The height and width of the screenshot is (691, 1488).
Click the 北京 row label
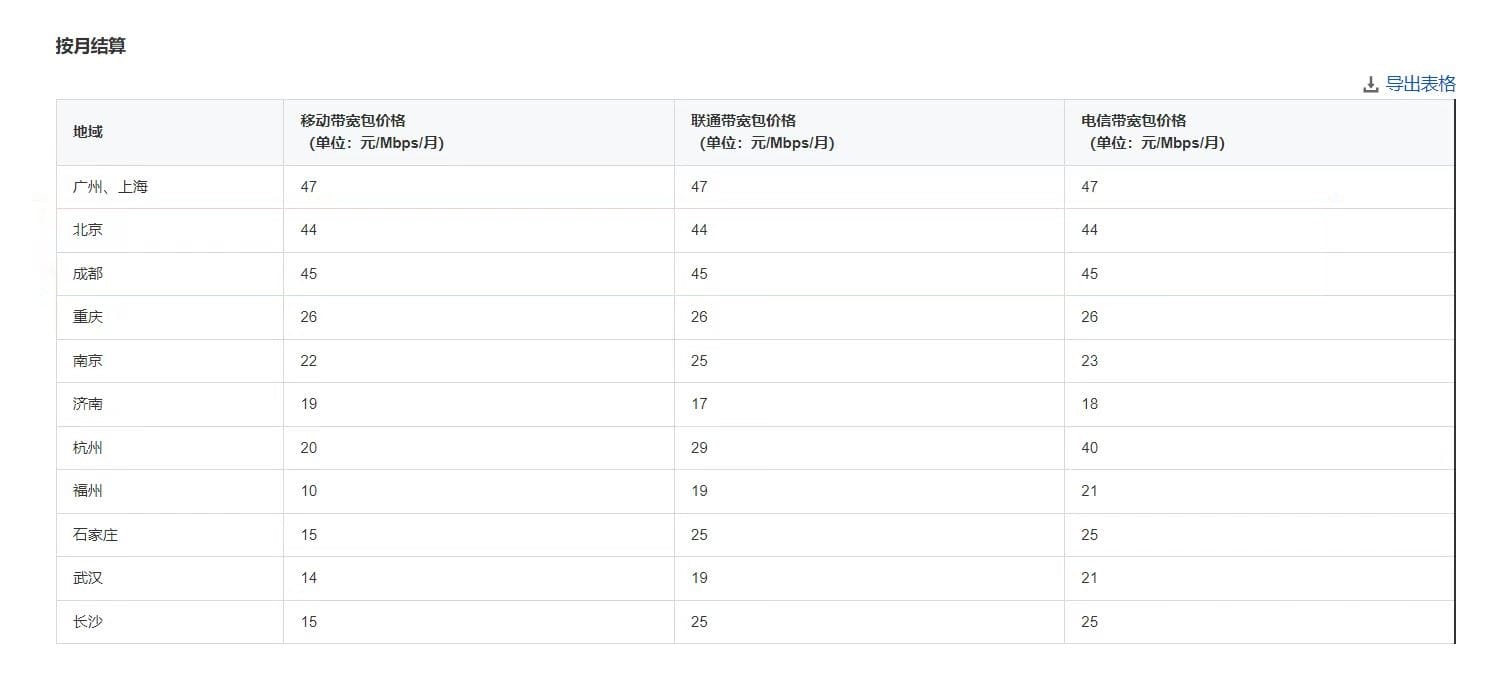(88, 230)
